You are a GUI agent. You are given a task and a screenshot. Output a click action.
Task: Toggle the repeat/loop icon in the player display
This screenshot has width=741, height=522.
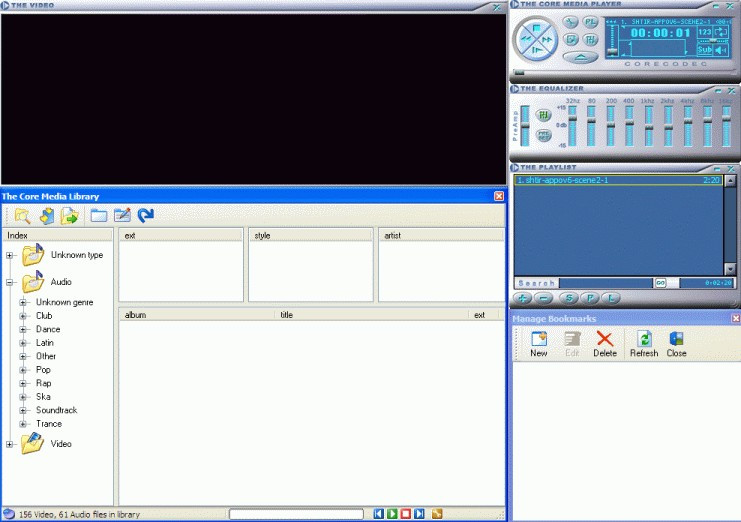[x=721, y=32]
